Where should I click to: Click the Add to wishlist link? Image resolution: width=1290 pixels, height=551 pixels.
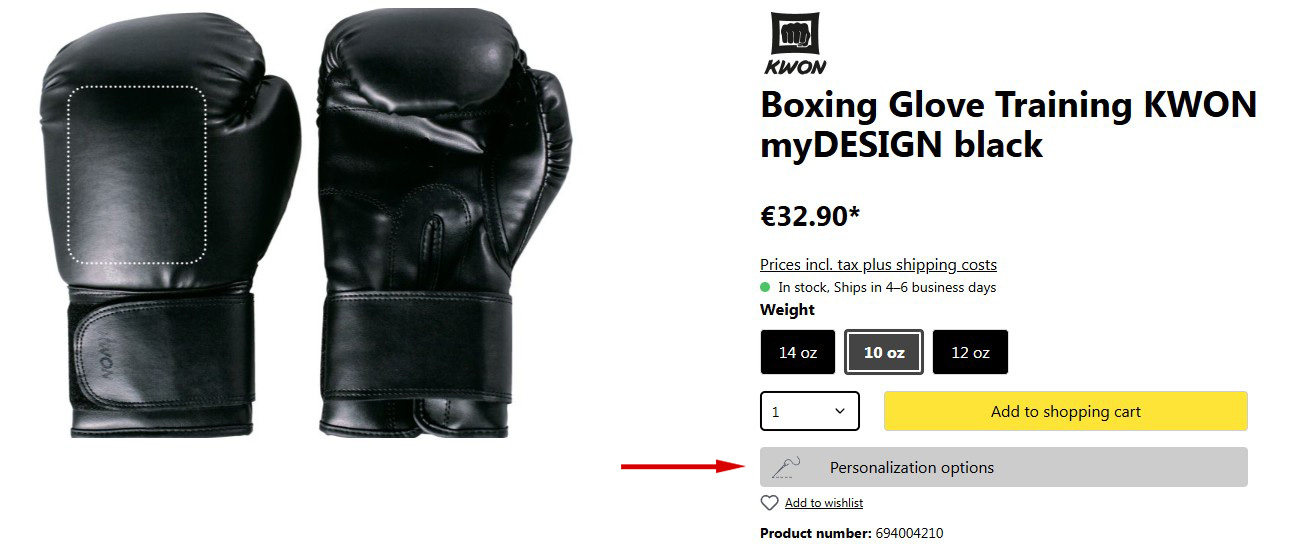824,503
